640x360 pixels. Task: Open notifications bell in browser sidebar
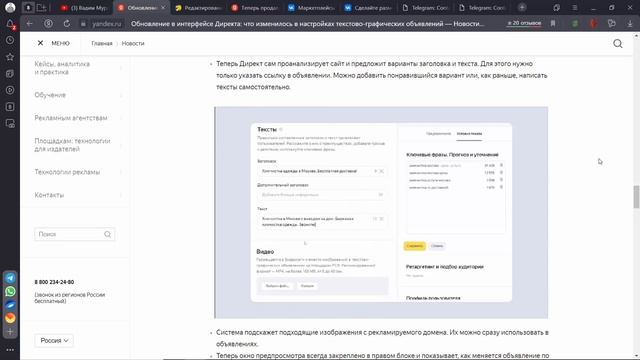click(10, 24)
